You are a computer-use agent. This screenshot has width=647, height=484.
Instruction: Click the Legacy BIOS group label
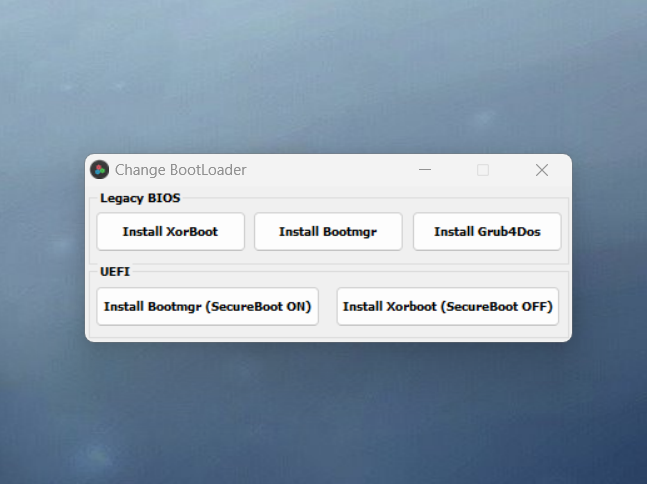coord(140,198)
